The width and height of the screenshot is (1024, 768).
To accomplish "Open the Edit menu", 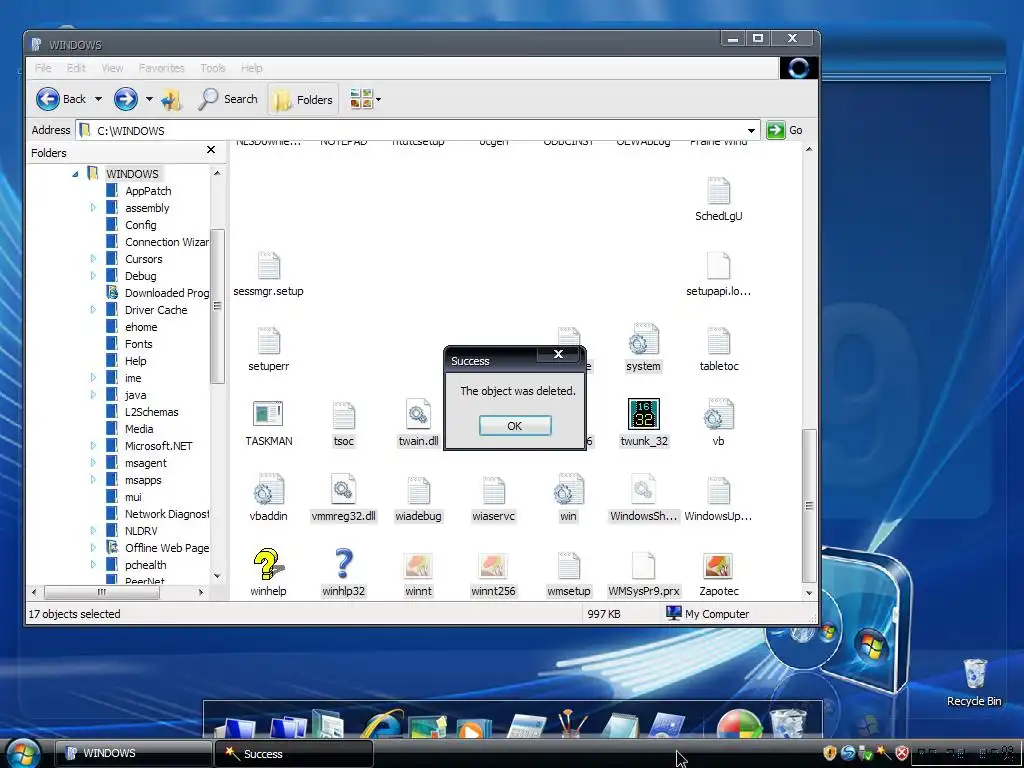I will 76,68.
